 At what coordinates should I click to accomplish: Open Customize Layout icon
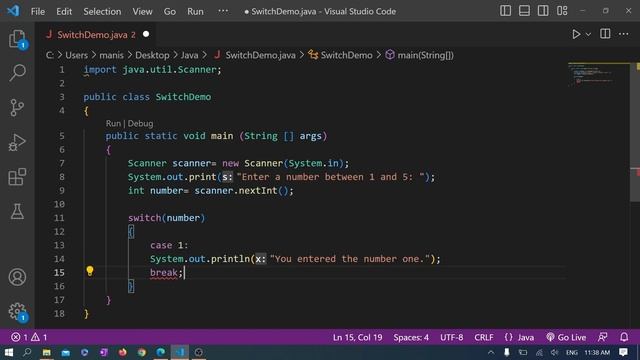[562, 11]
